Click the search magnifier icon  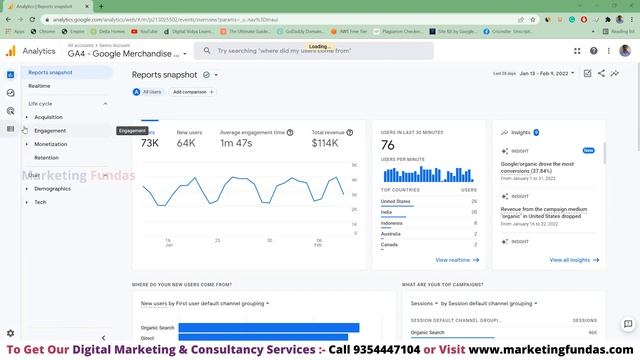click(207, 51)
